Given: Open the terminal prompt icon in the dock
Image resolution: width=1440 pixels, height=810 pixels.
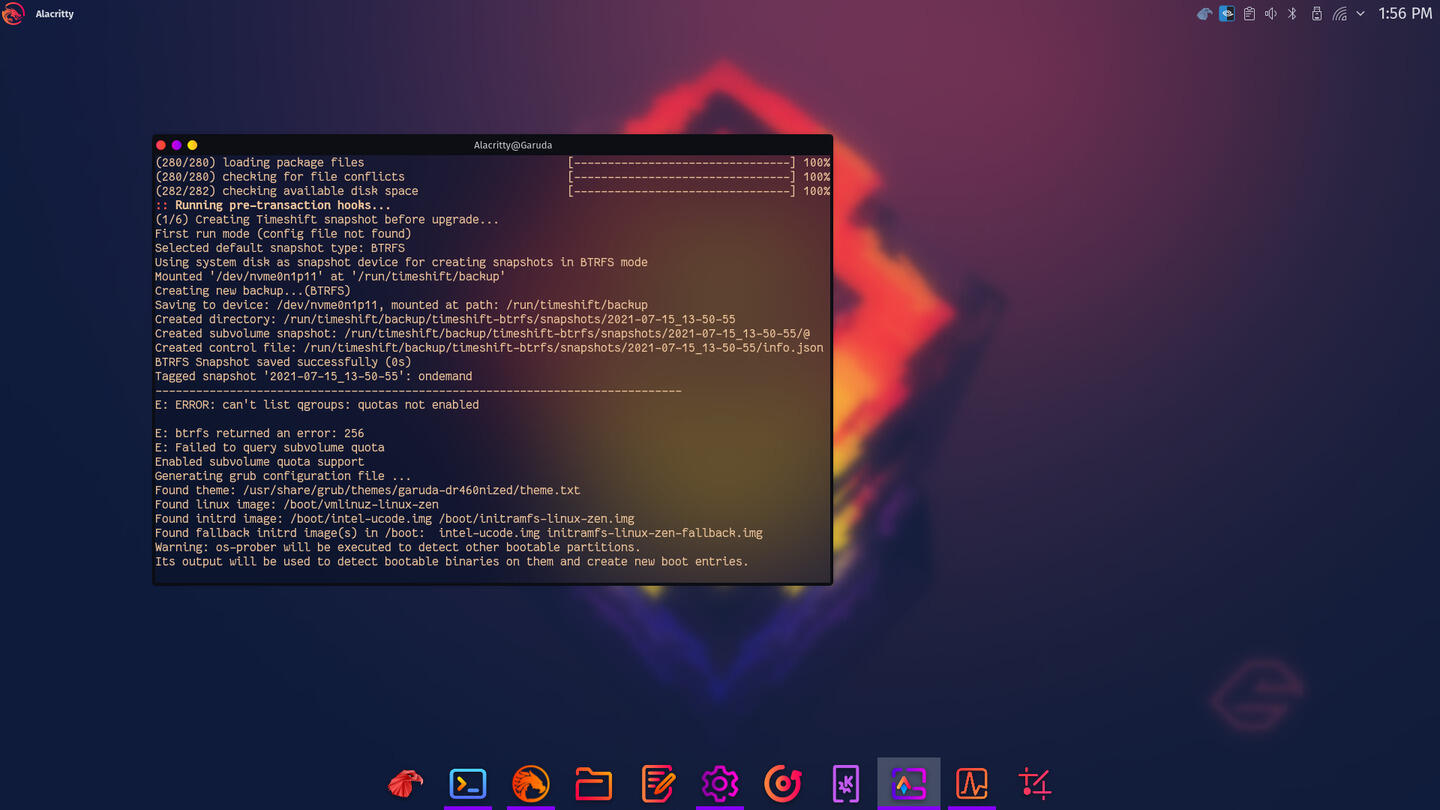Looking at the screenshot, I should coord(468,783).
